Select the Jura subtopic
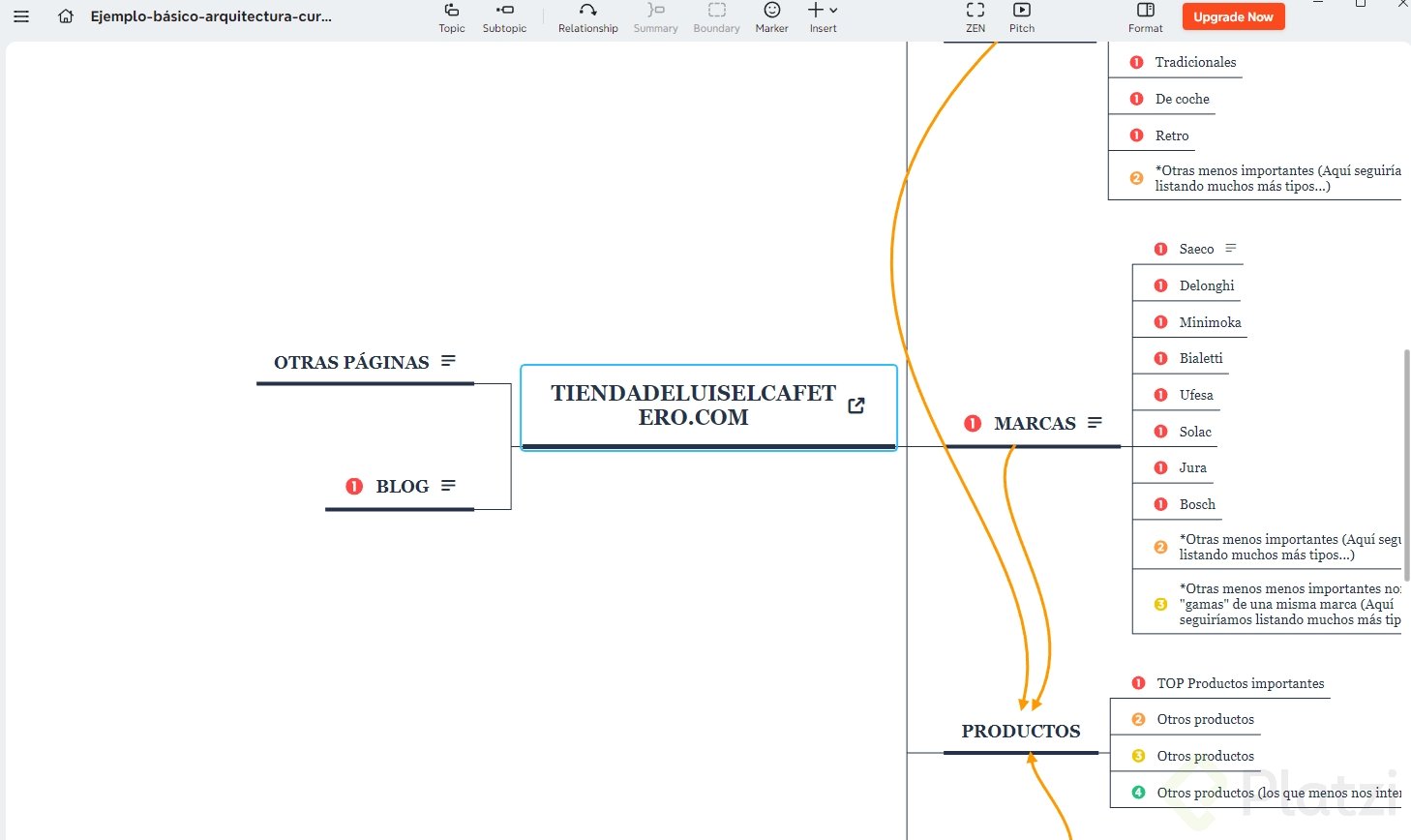1411x840 pixels. tap(1192, 467)
